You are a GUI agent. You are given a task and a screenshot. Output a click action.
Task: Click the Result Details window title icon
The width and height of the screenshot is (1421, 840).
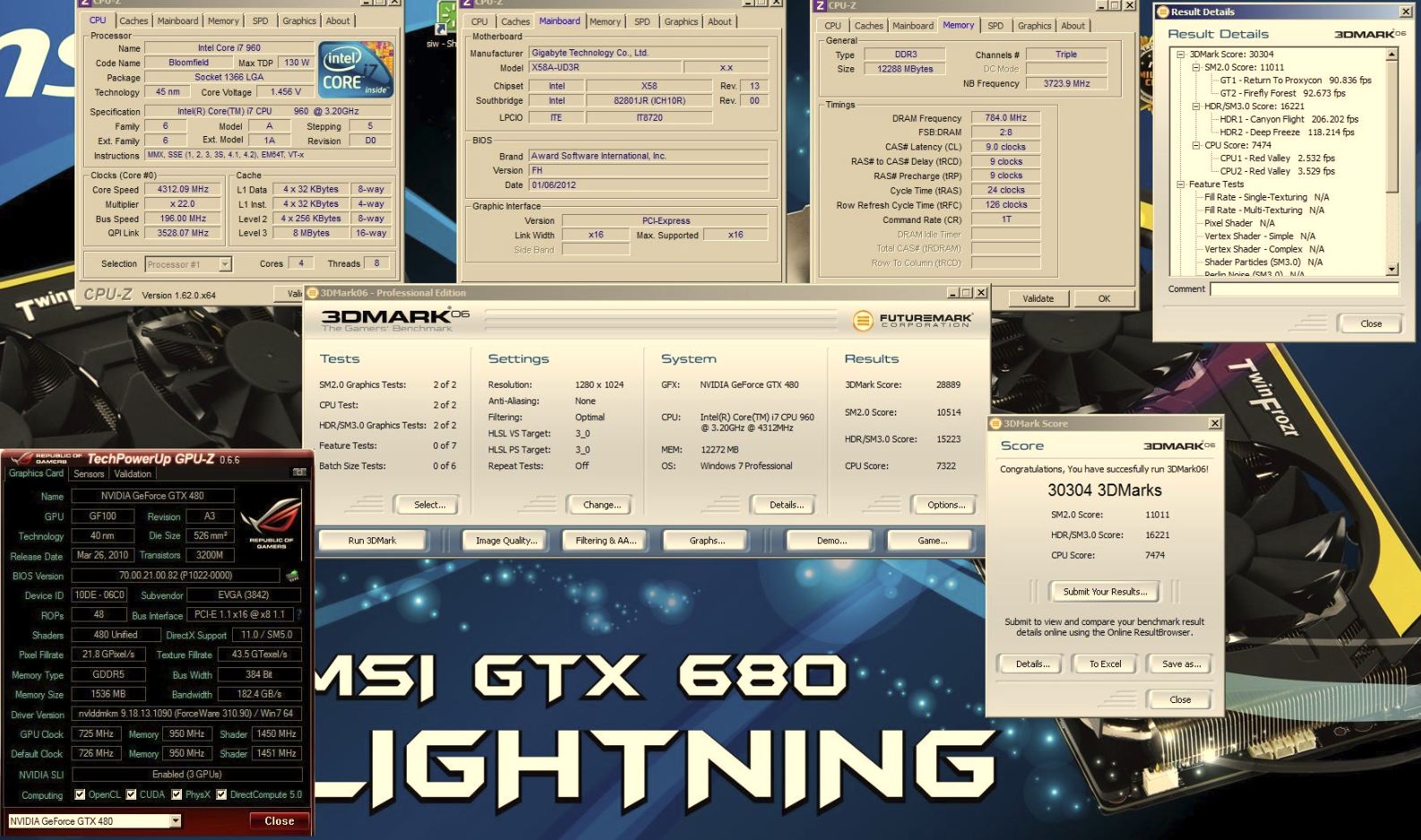pyautogui.click(x=1163, y=12)
